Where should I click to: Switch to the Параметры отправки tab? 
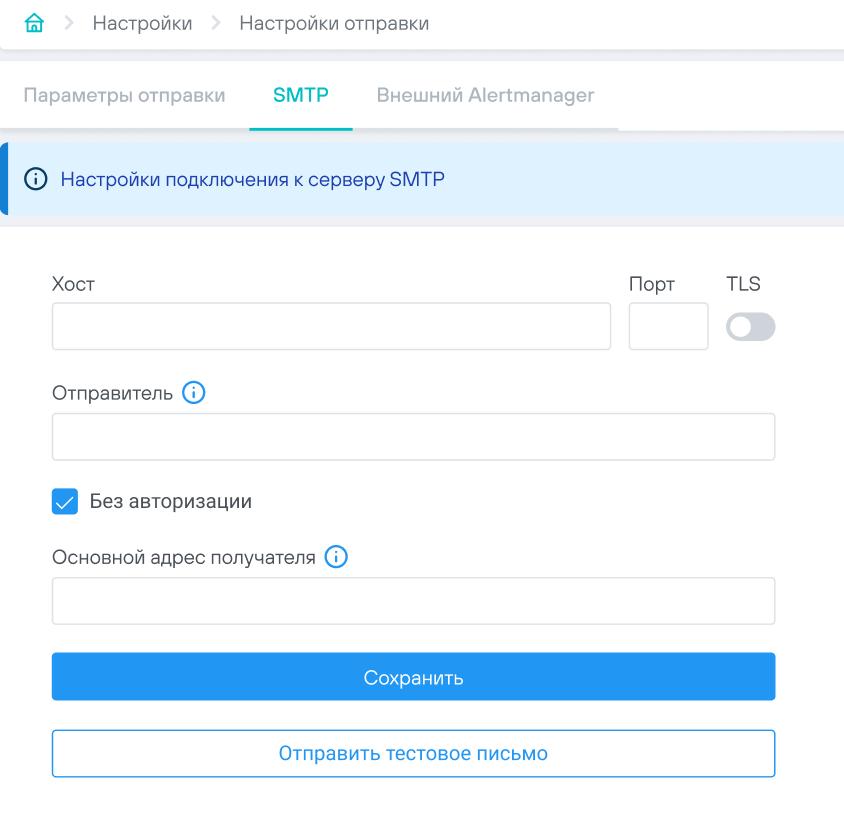[124, 96]
